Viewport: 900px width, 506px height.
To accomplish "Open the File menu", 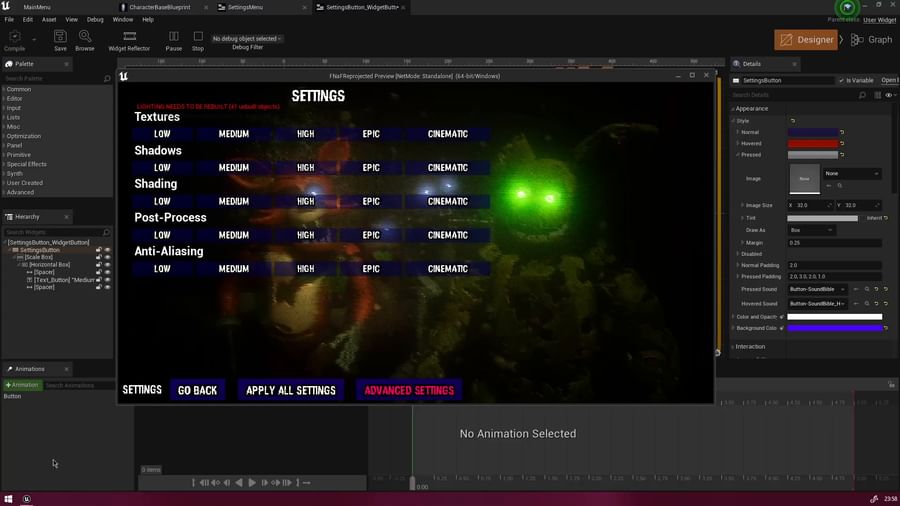I will point(9,20).
